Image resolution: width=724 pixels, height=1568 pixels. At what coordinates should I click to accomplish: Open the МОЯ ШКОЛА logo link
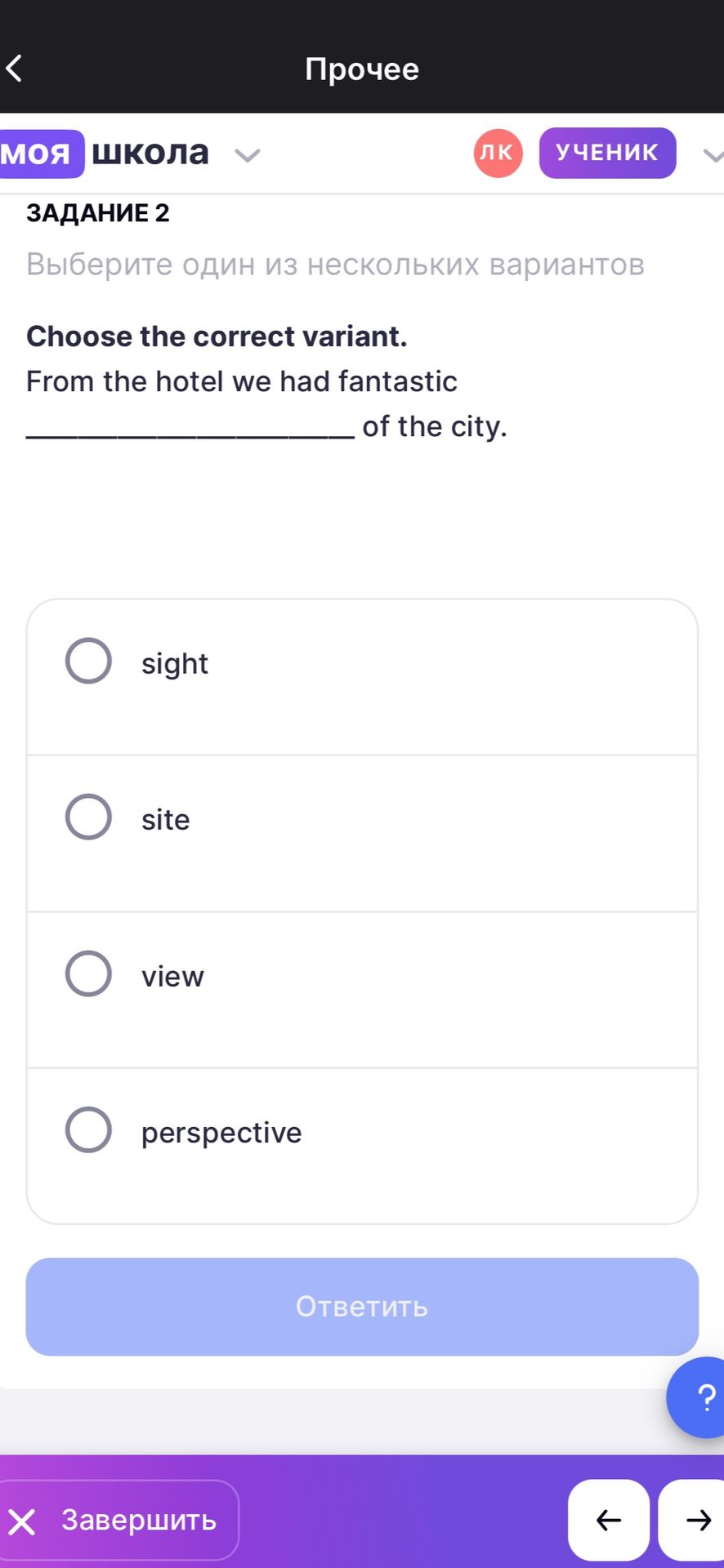(x=105, y=153)
